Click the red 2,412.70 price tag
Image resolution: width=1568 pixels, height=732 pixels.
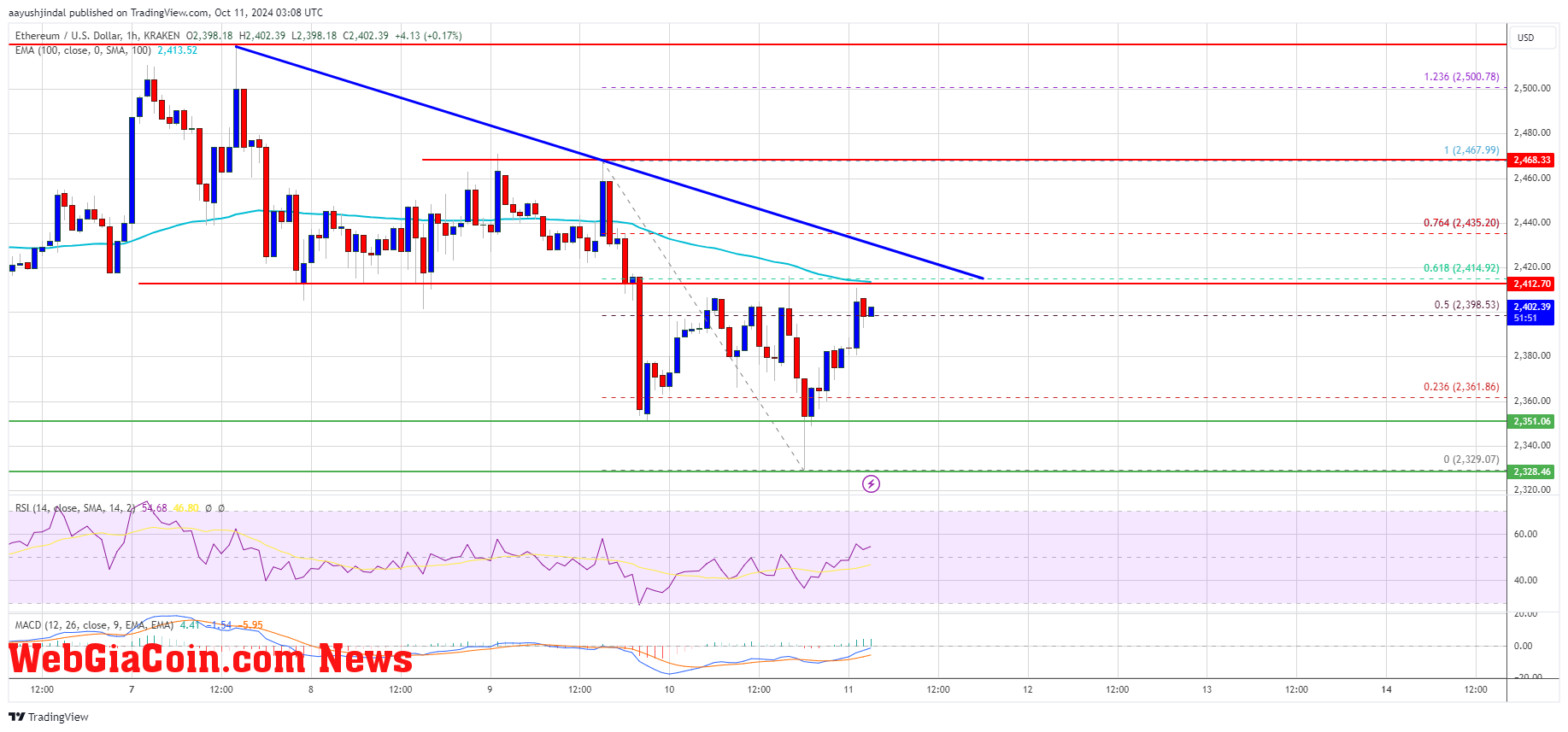(x=1531, y=284)
